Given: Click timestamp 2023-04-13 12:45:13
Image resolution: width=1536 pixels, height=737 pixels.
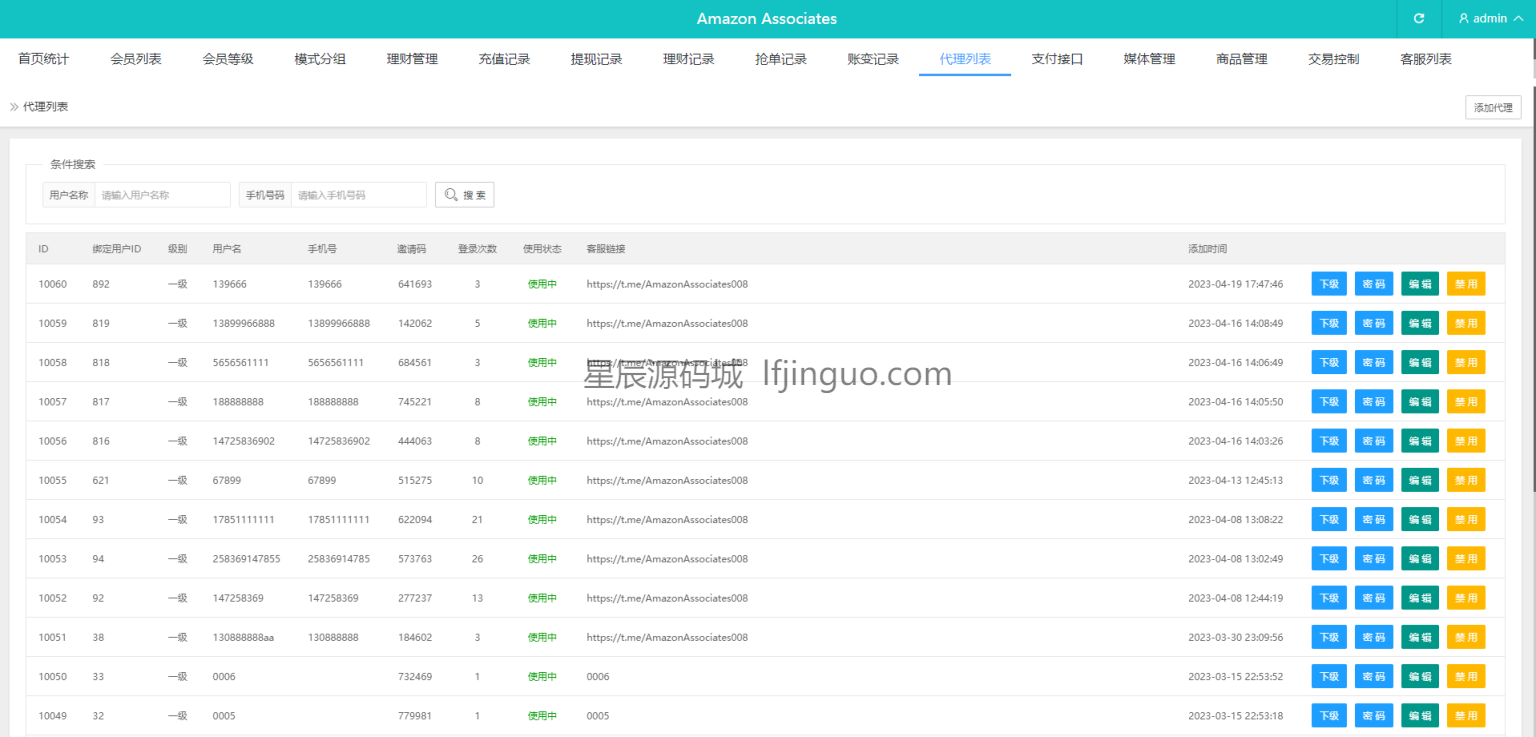Looking at the screenshot, I should click(1235, 480).
